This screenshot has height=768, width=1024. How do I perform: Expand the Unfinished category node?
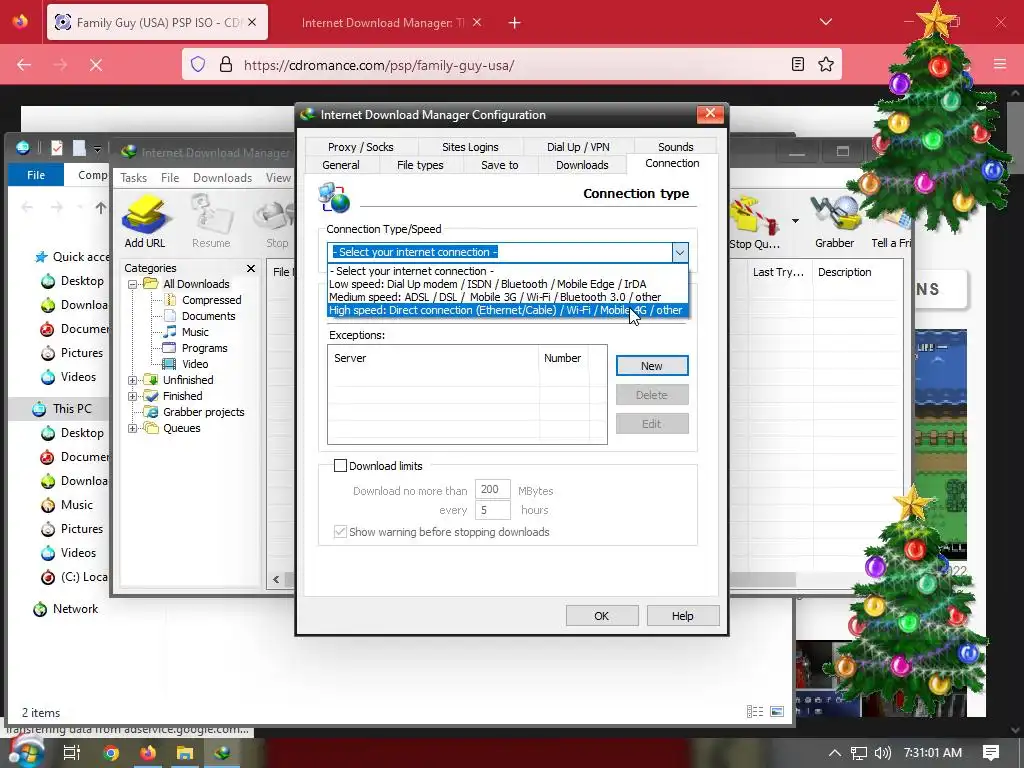[x=133, y=380]
